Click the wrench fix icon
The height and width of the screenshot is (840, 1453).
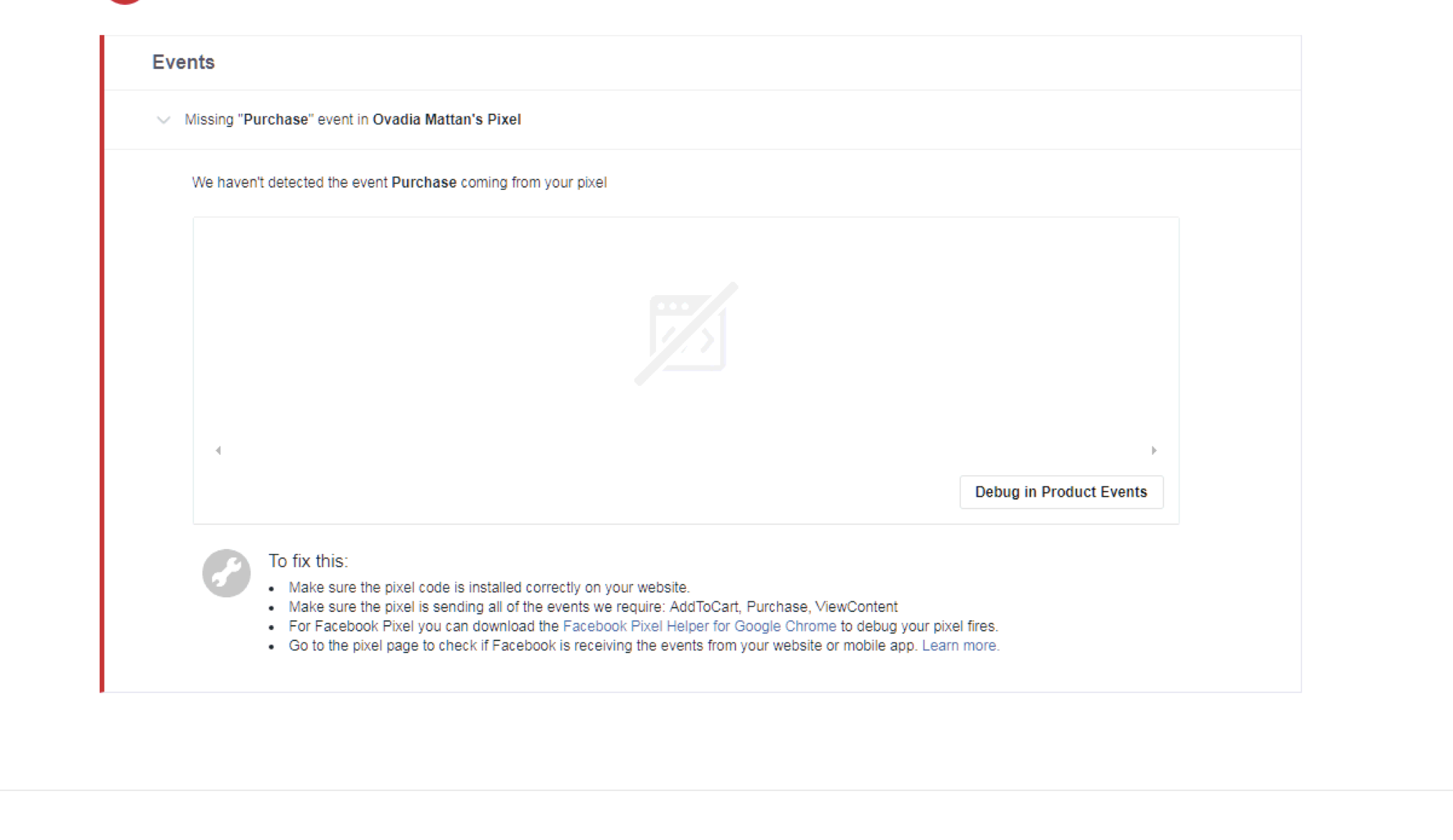click(226, 573)
